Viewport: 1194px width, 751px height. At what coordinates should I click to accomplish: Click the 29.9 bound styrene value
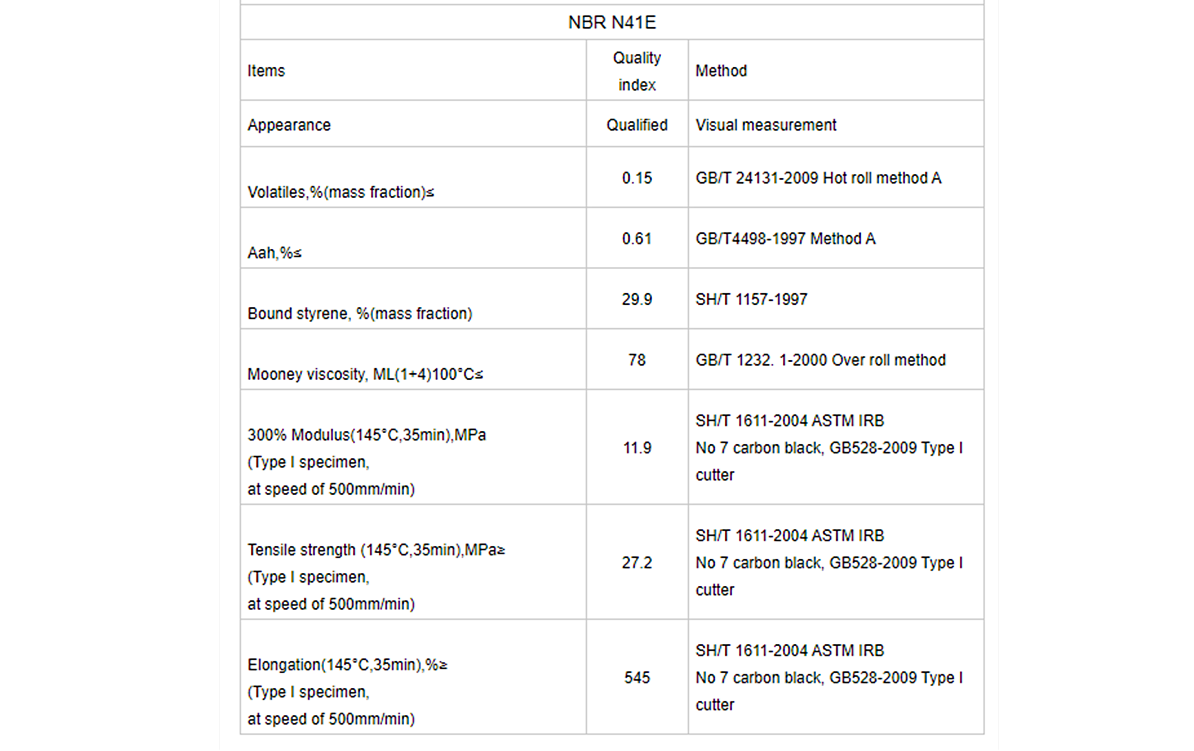click(637, 300)
